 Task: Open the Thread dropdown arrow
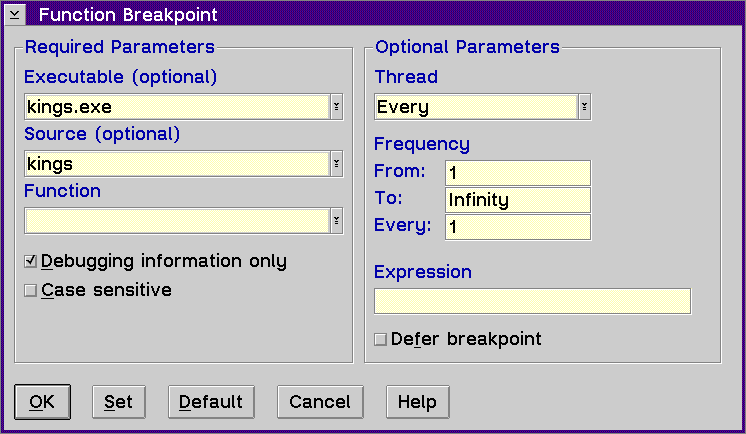(x=584, y=107)
